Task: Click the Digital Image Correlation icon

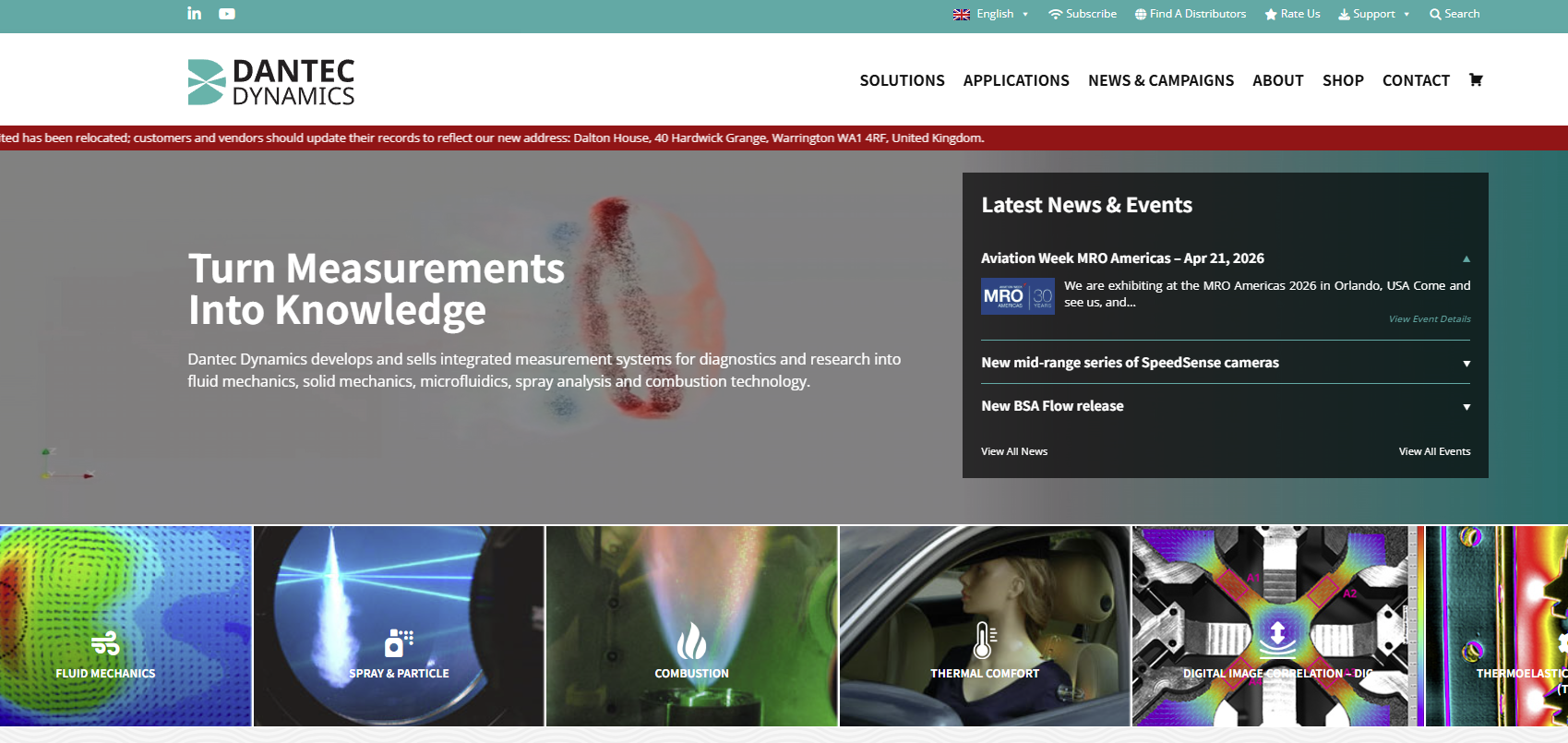Action: coord(1277,638)
